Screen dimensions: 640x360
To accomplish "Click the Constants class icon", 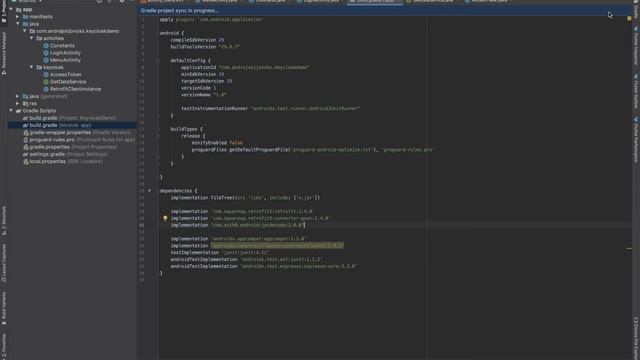I will [46, 46].
